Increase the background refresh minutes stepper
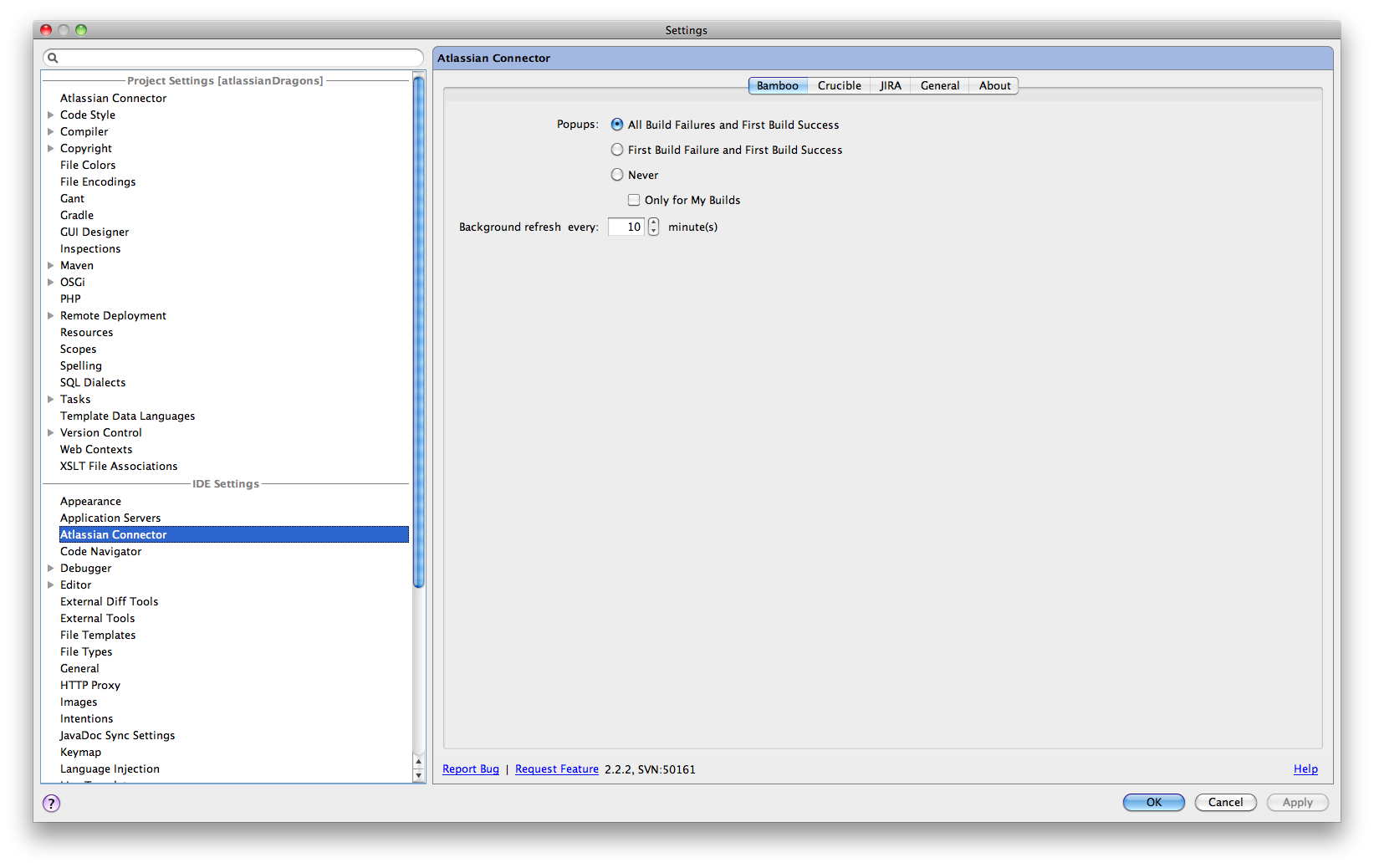The height and width of the screenshot is (868, 1374). (653, 222)
